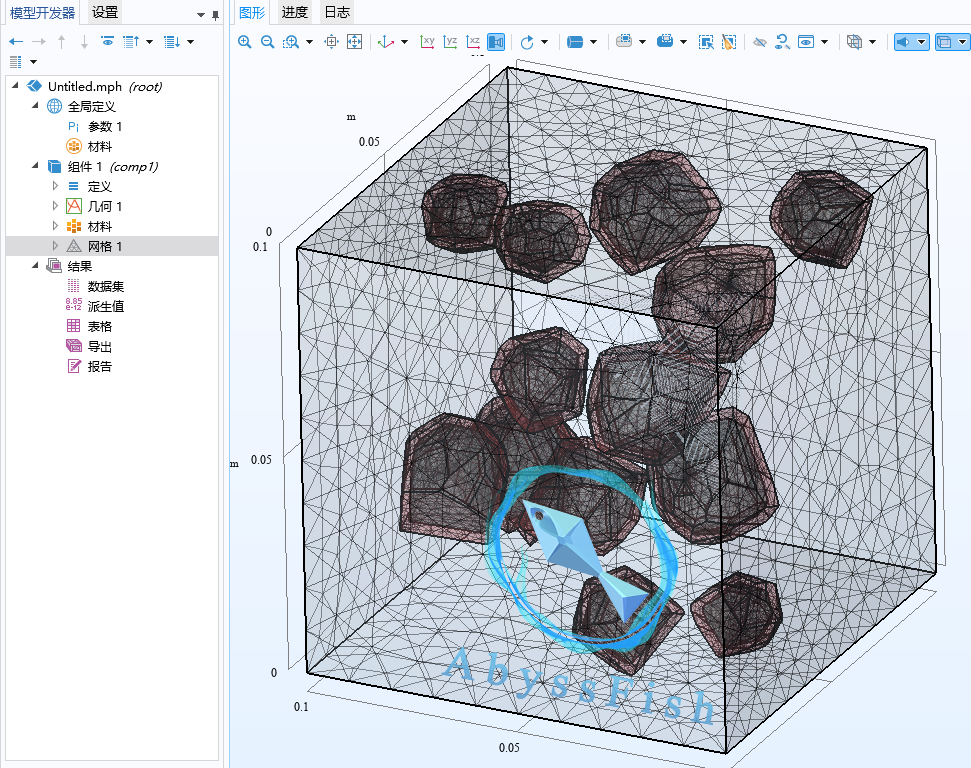The image size is (971, 768).
Task: Toggle the pin for the Model Builder panel
Action: coord(215,14)
